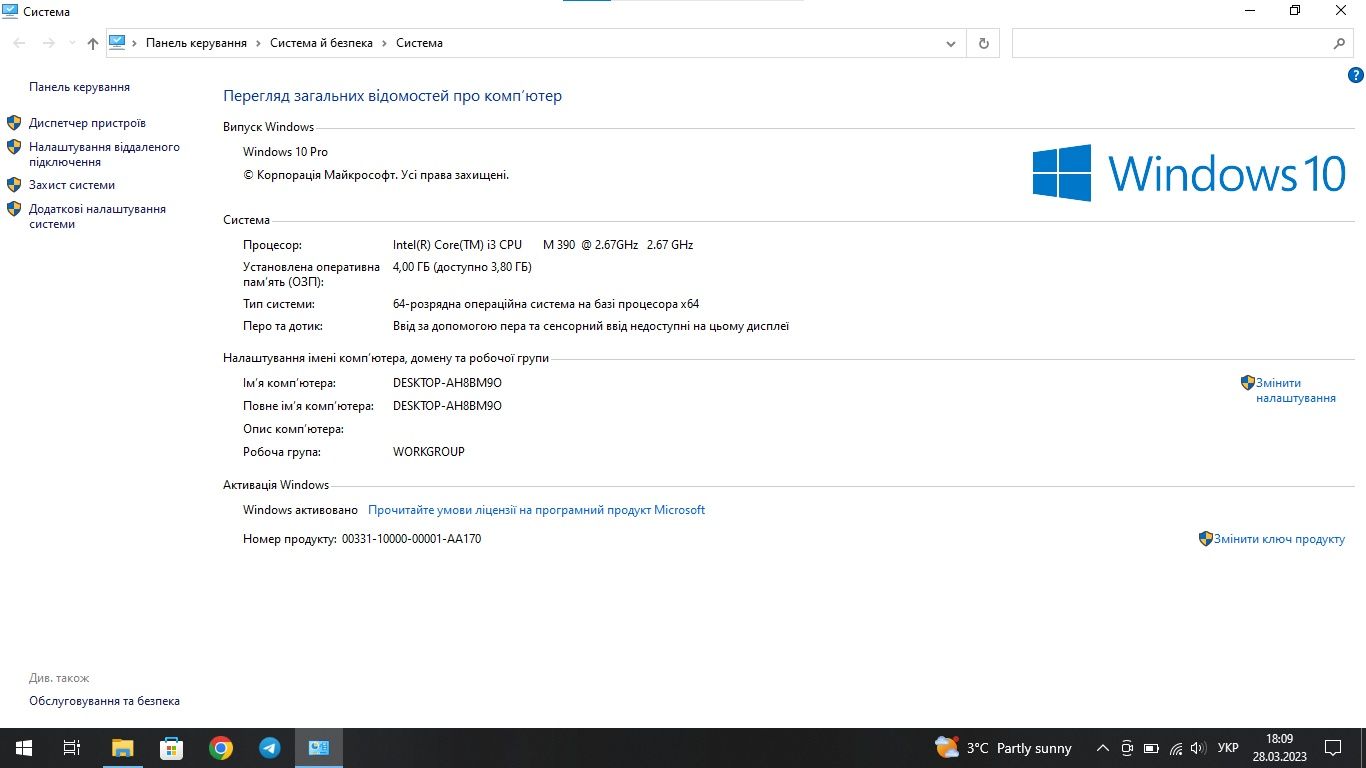Open recent locations dropdown arrow
Viewport: 1366px width, 768px height.
coord(72,43)
